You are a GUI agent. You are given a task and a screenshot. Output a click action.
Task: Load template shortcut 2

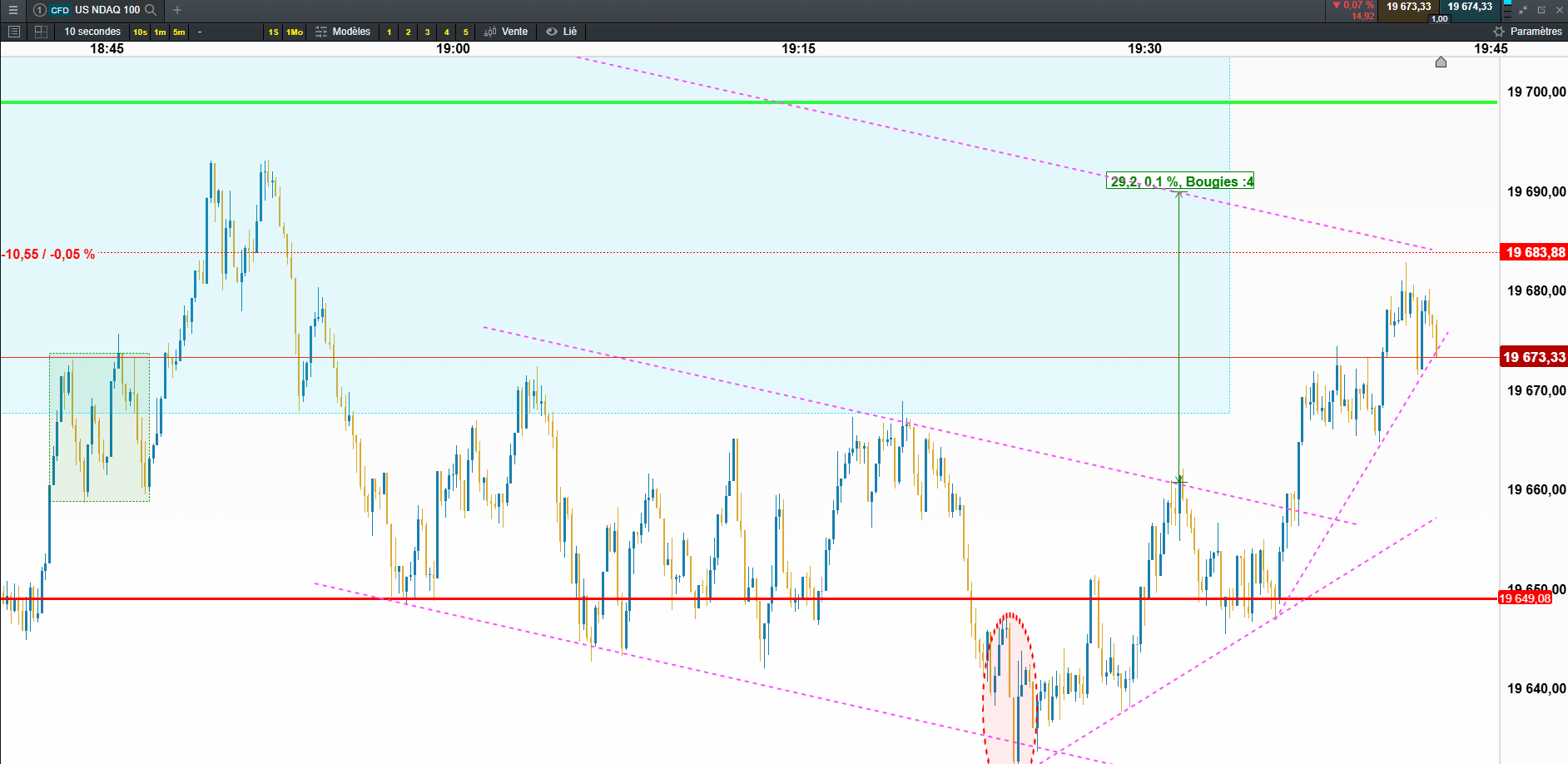tap(408, 32)
